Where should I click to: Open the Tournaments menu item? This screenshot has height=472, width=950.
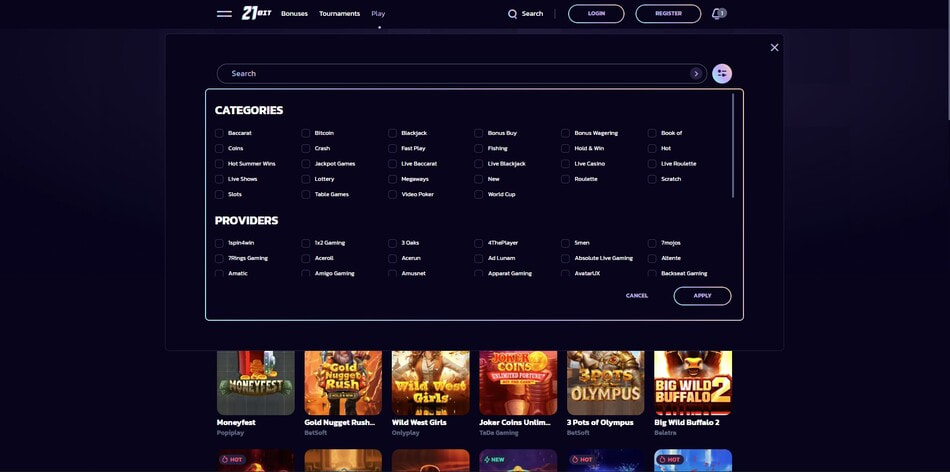[339, 13]
